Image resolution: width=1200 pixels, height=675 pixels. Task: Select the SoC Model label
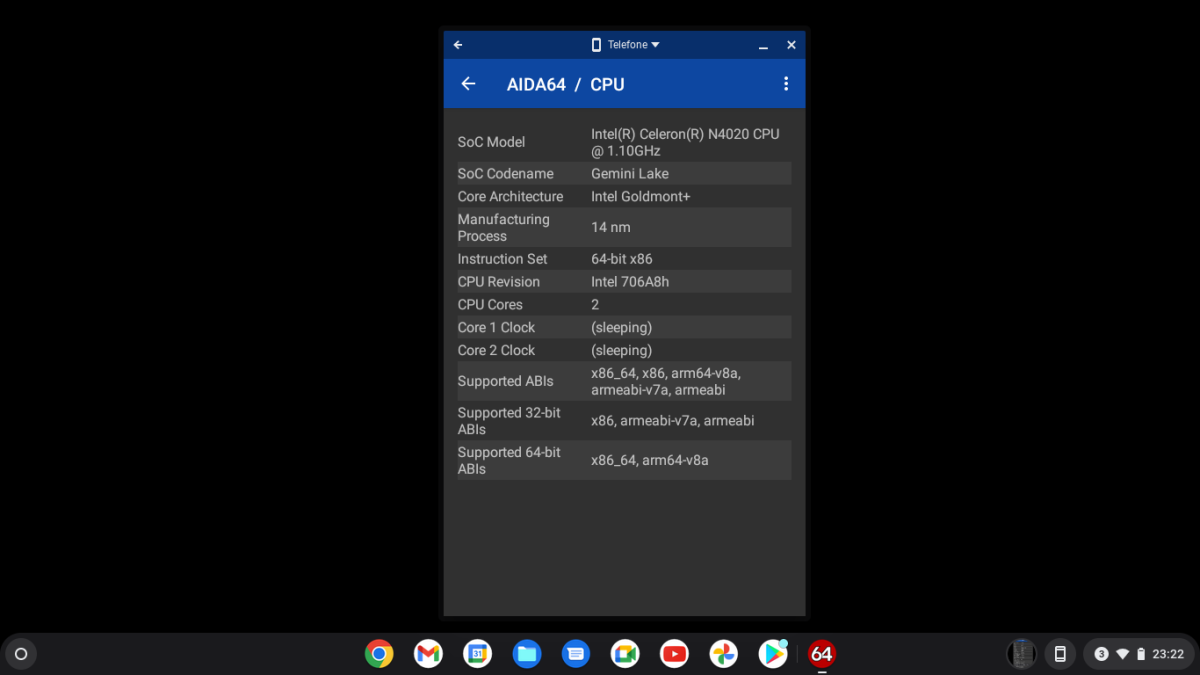click(491, 142)
